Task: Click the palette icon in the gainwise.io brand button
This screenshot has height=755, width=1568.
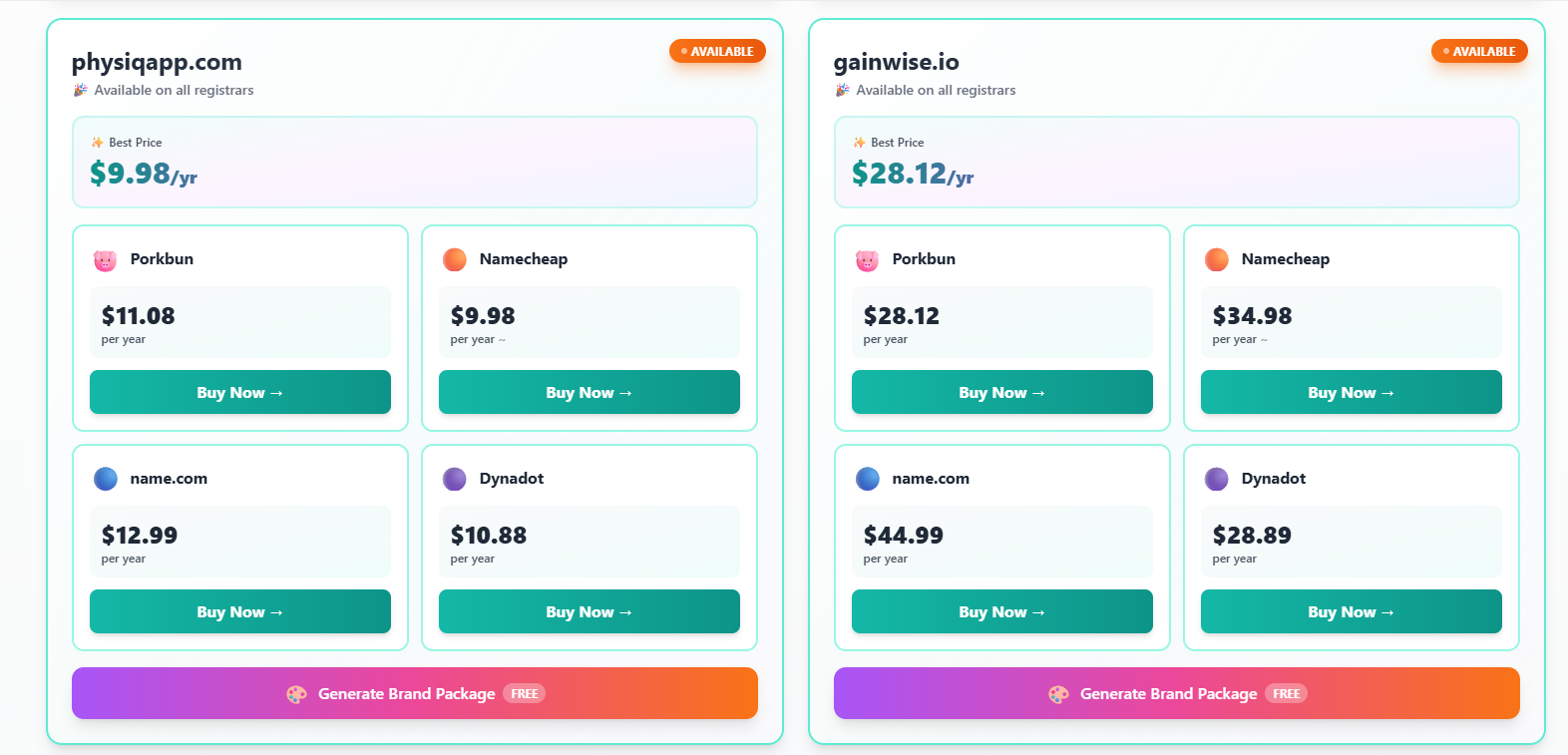Action: 1058,694
